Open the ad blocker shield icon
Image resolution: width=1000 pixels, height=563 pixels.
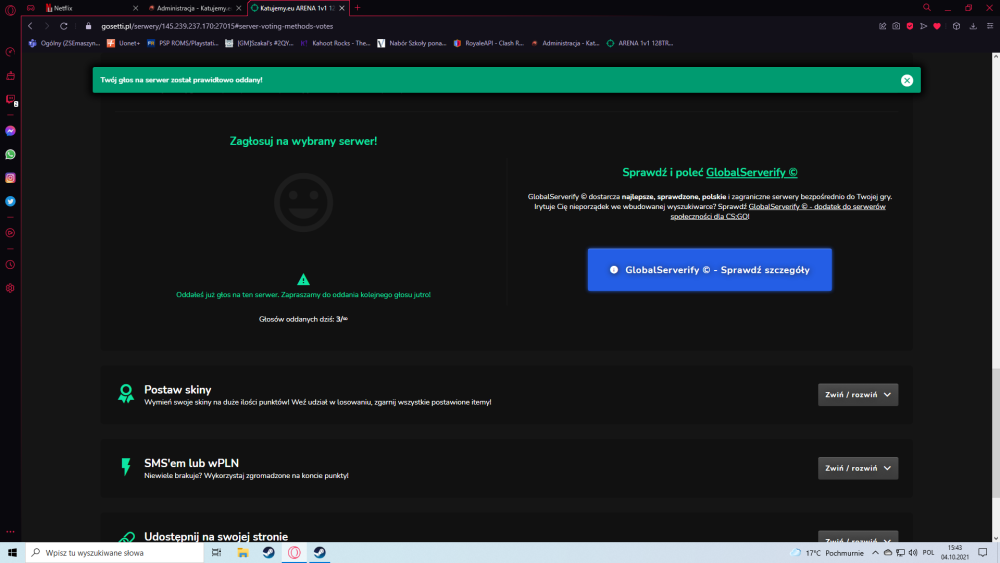point(910,26)
